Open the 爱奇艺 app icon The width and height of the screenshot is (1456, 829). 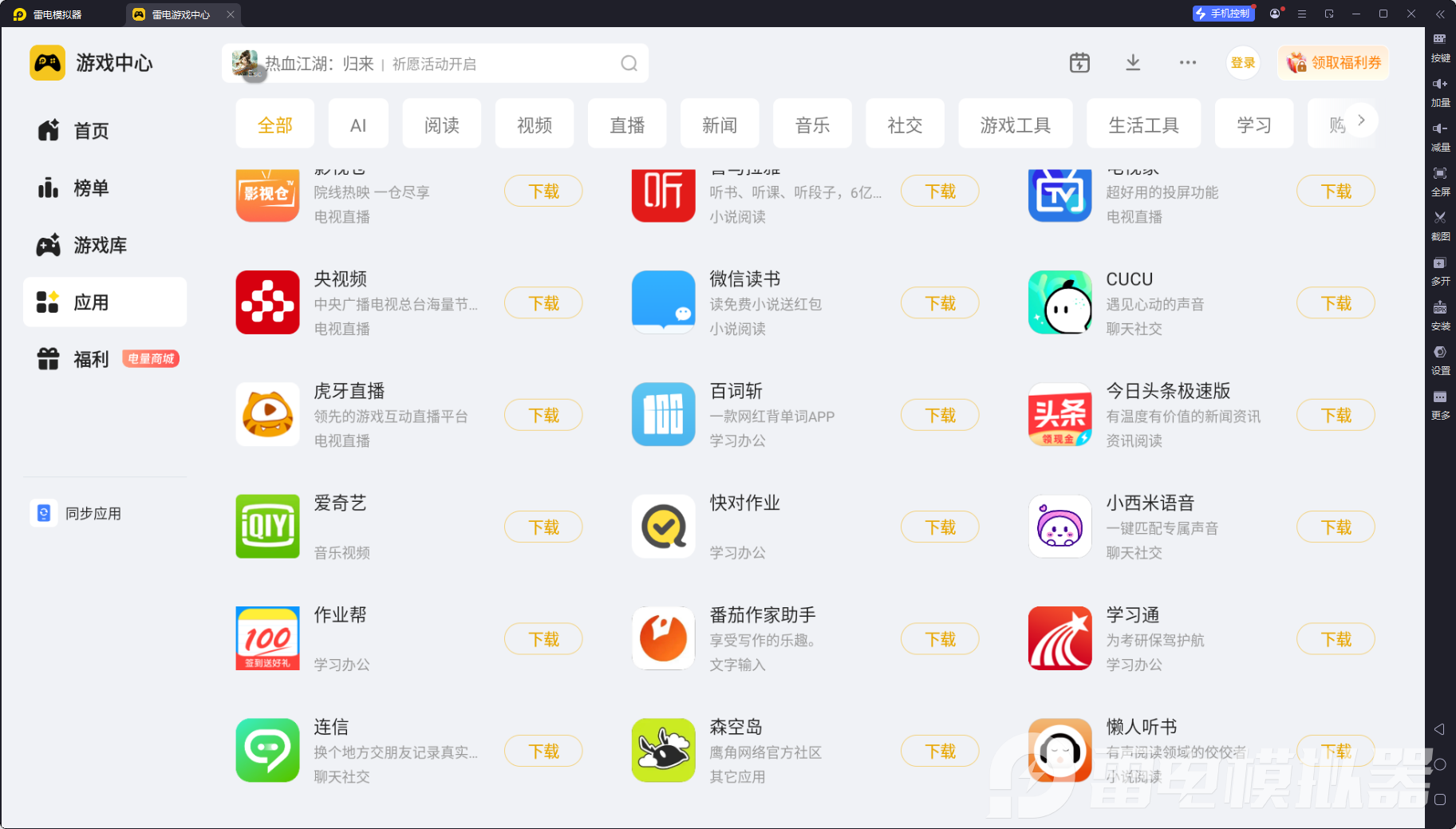(x=267, y=527)
